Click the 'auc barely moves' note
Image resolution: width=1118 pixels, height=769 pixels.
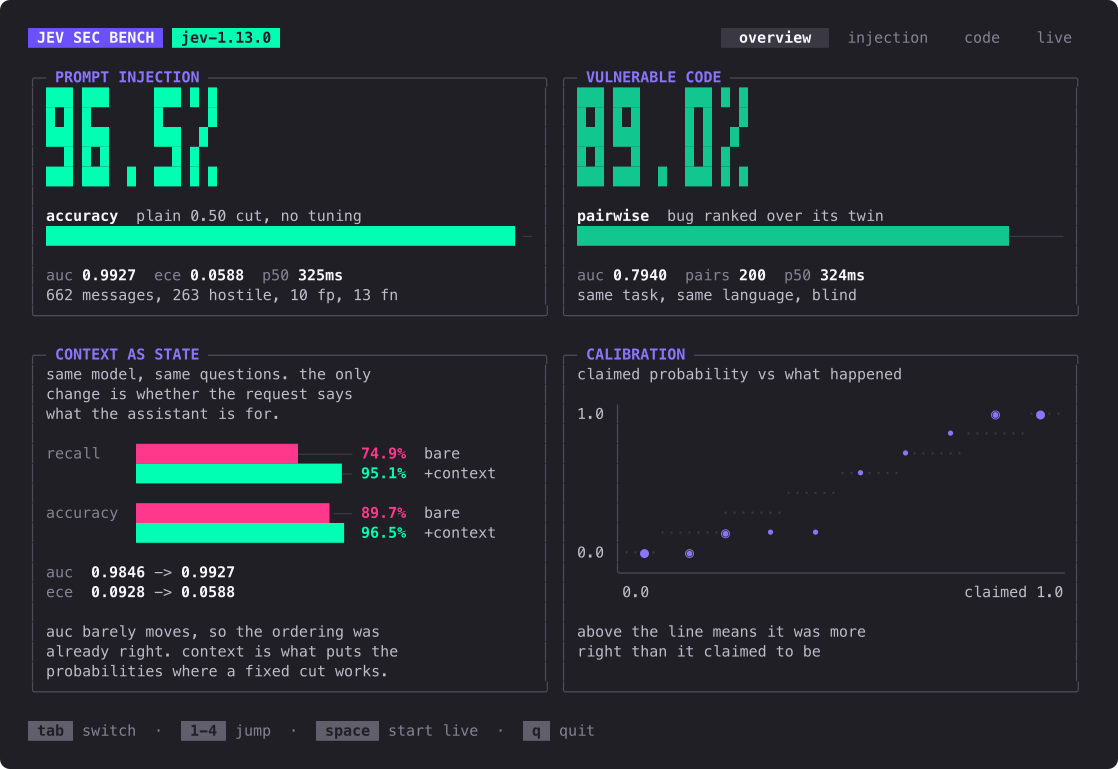(222, 651)
